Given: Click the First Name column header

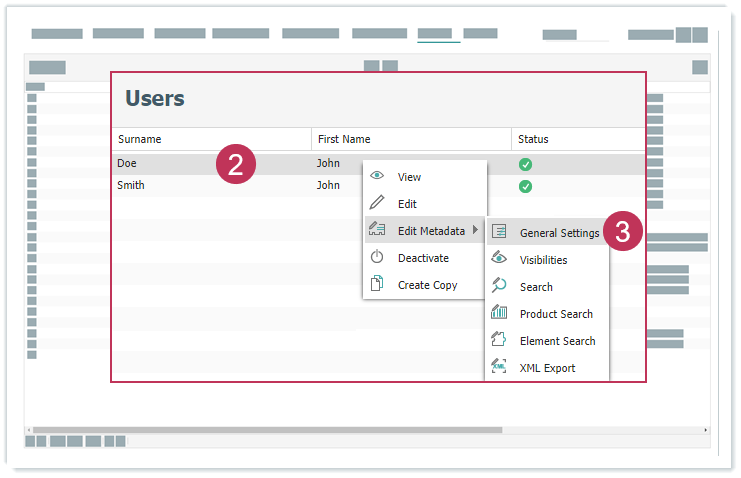Looking at the screenshot, I should [344, 139].
